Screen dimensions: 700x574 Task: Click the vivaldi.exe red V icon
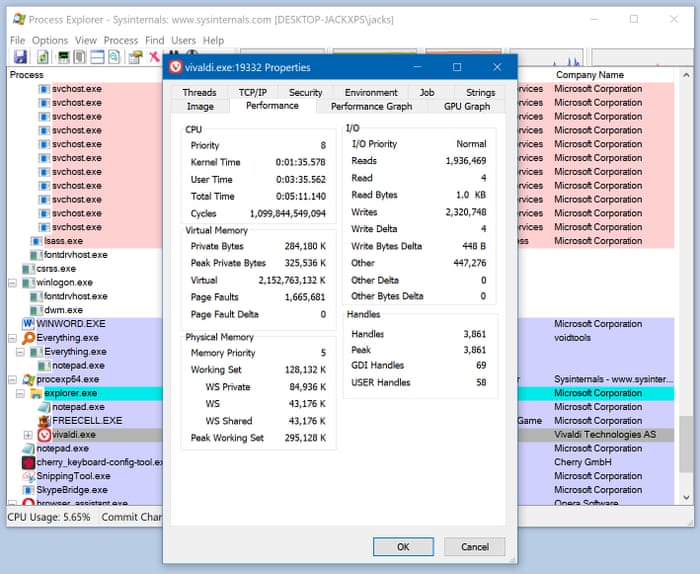[x=44, y=435]
